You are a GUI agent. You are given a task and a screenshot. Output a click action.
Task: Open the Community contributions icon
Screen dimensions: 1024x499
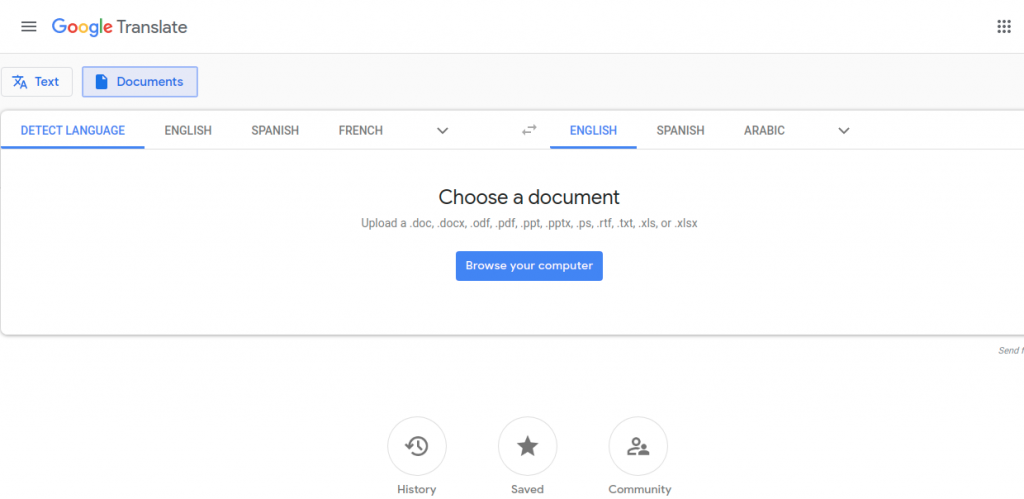click(638, 446)
